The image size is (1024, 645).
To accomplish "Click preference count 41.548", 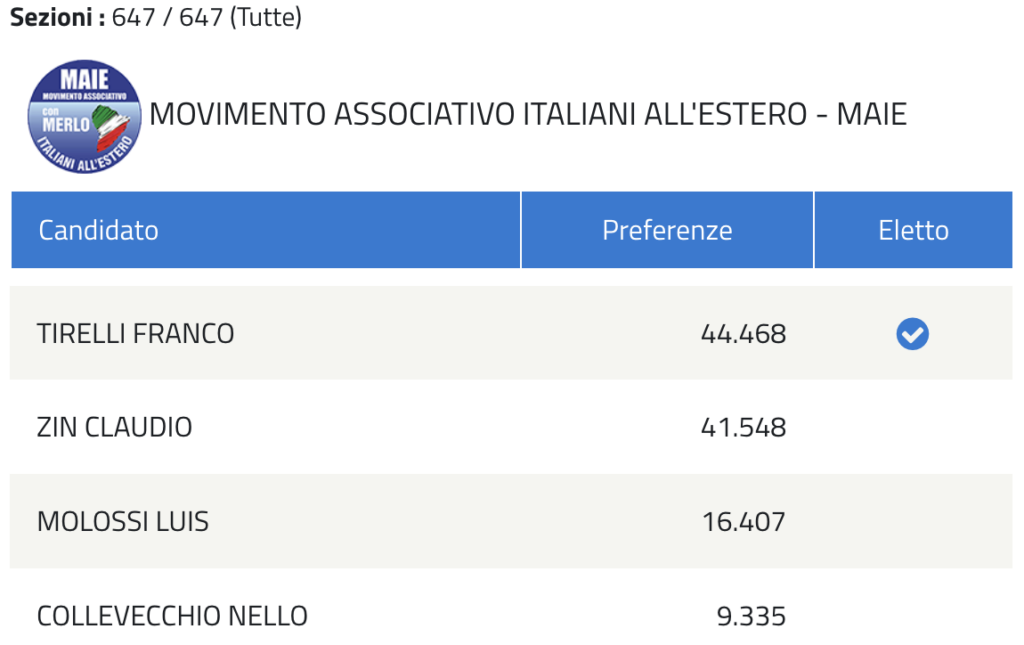I will click(743, 428).
